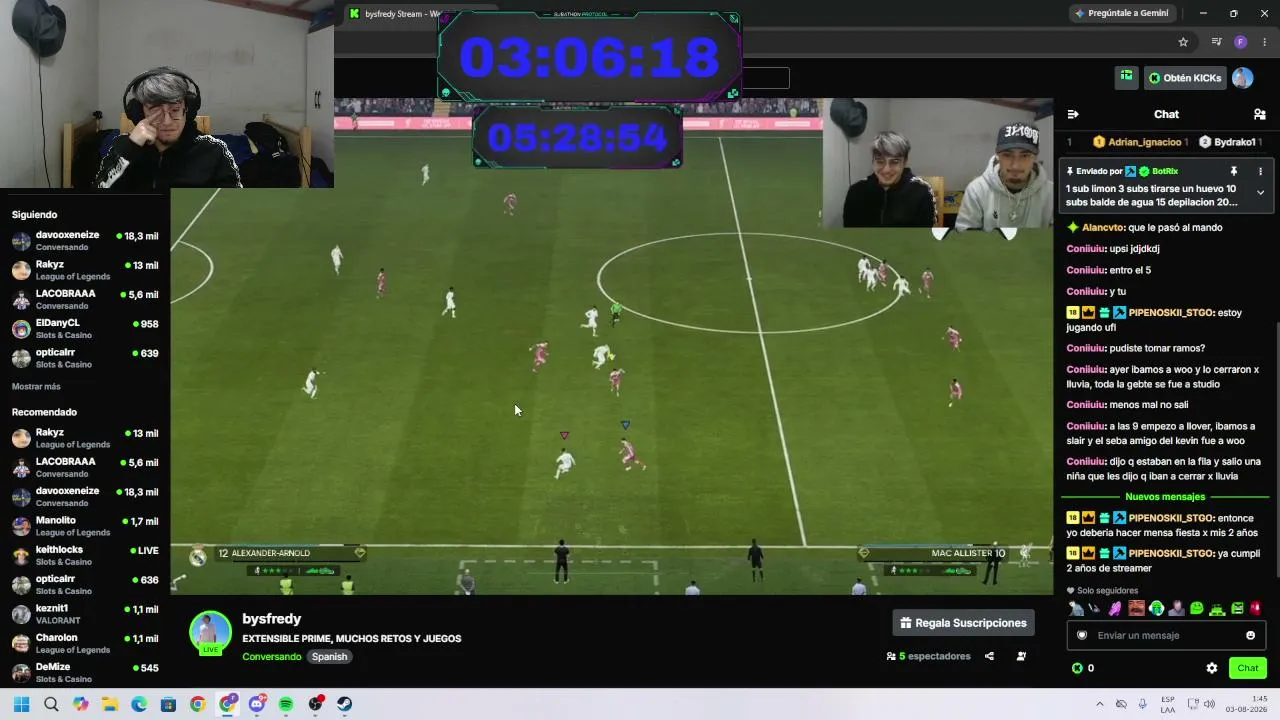Click the Obtén KICKs button
1280x720 pixels.
tap(1184, 78)
